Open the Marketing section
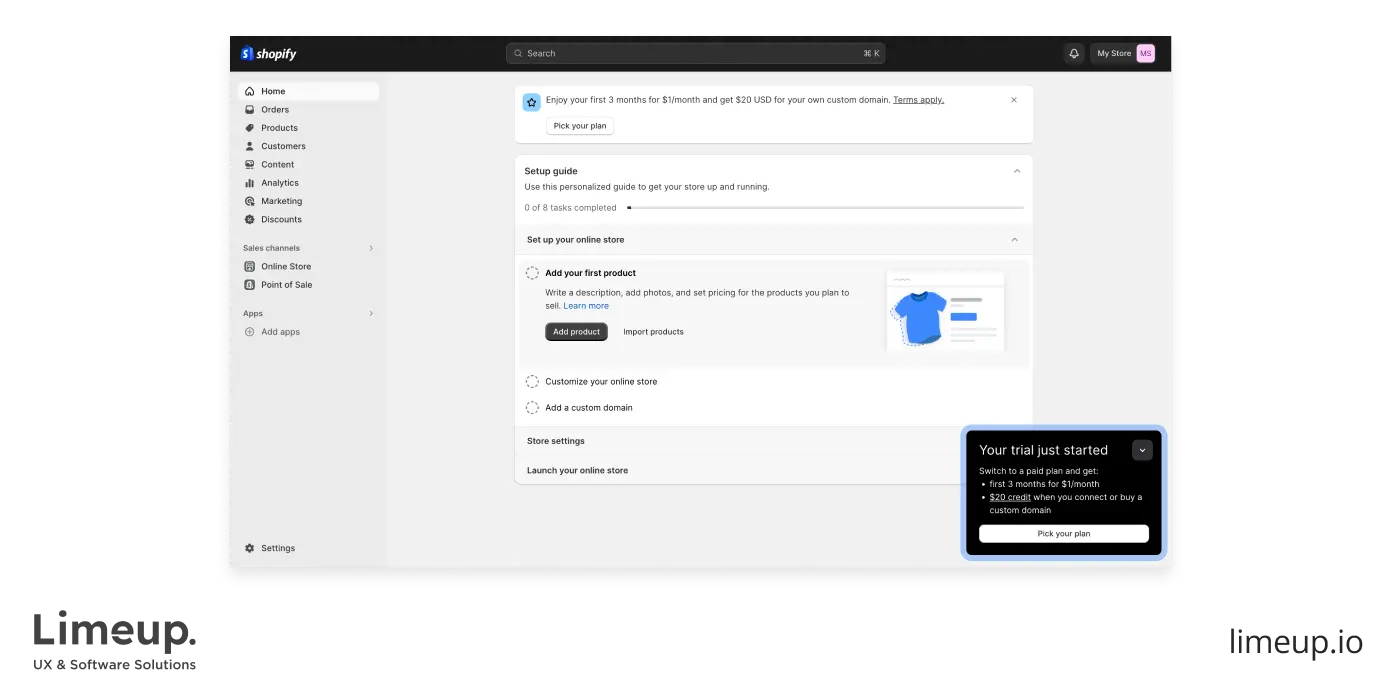This screenshot has height=690, width=1400. [x=249, y=201]
